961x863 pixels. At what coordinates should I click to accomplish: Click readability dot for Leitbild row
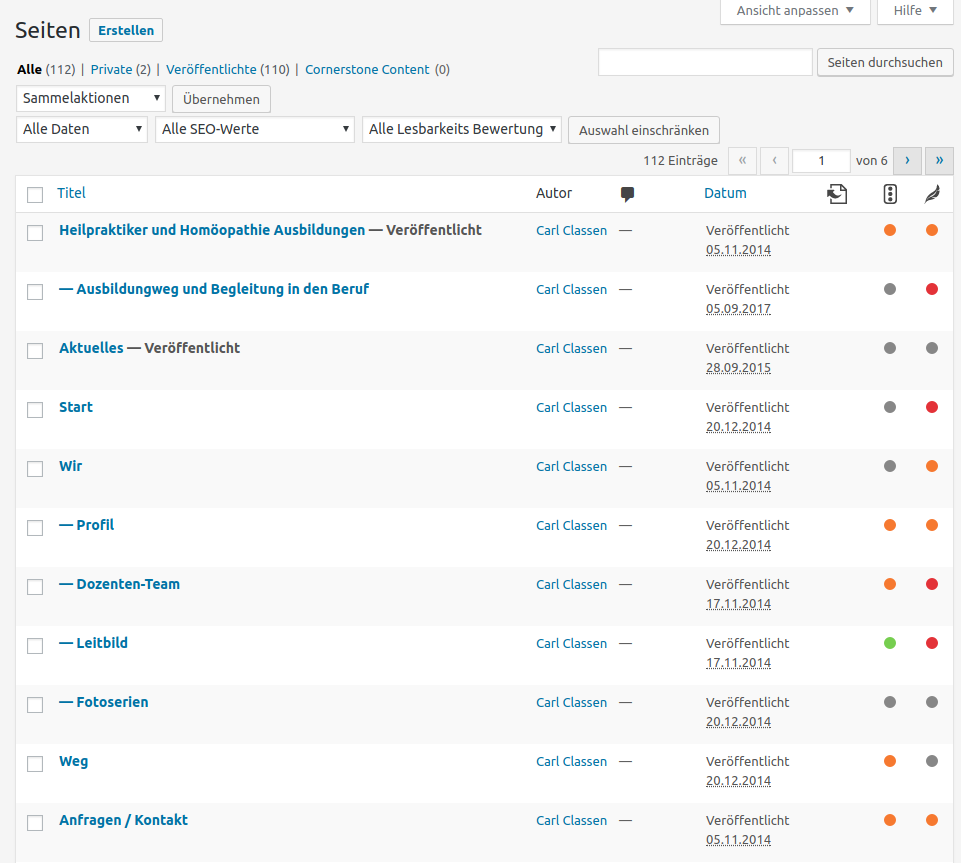932,643
